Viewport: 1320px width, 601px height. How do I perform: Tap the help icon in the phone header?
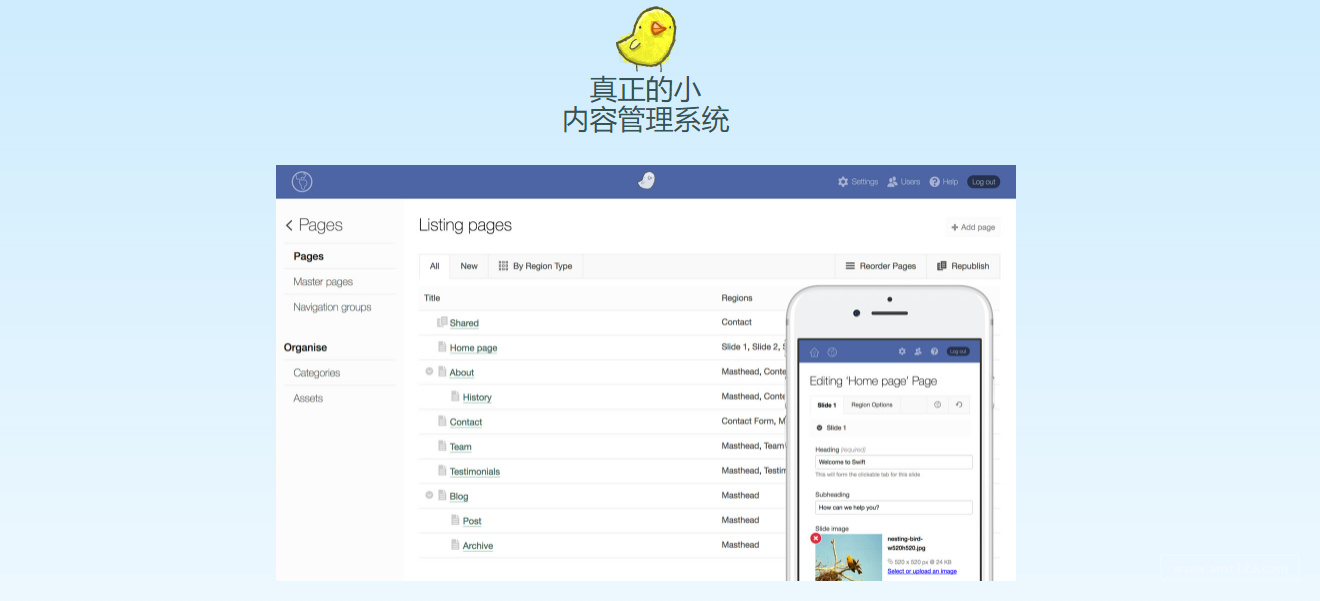tap(934, 352)
